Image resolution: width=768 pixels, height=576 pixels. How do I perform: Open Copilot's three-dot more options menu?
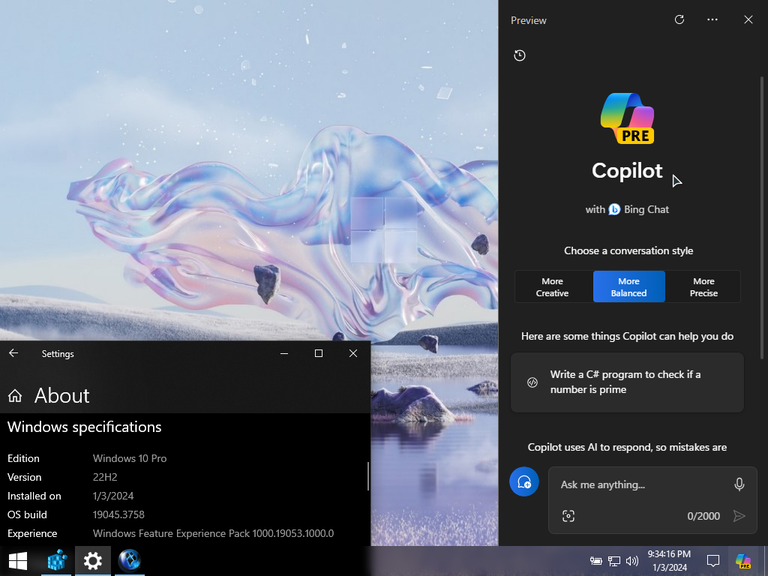tap(712, 20)
